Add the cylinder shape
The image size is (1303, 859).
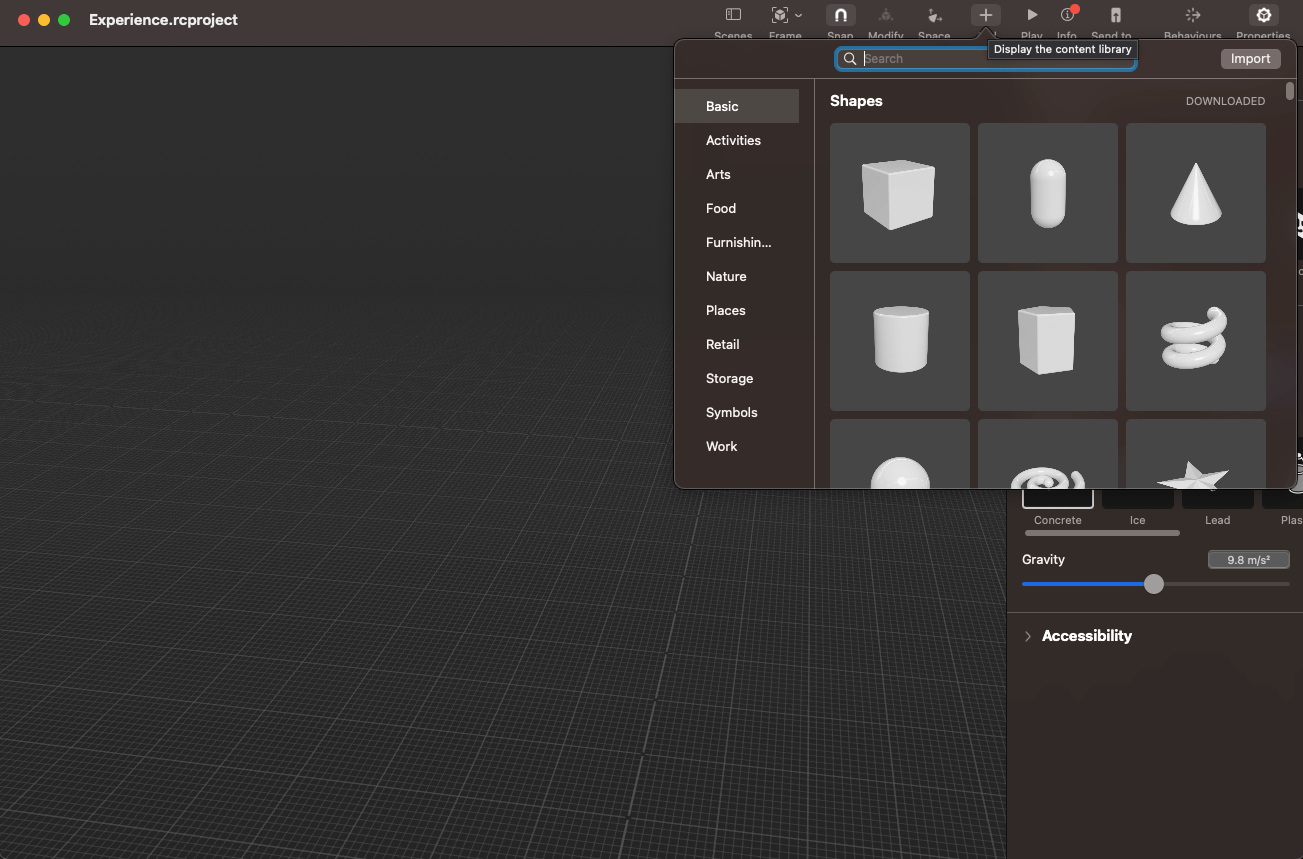click(900, 341)
